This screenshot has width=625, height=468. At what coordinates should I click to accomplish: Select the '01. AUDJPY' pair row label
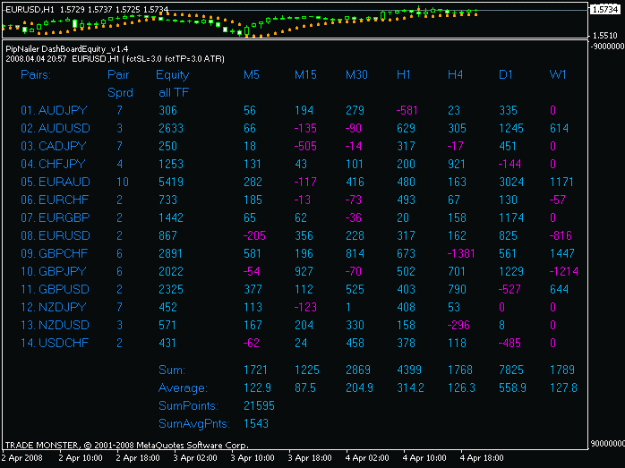tap(54, 110)
